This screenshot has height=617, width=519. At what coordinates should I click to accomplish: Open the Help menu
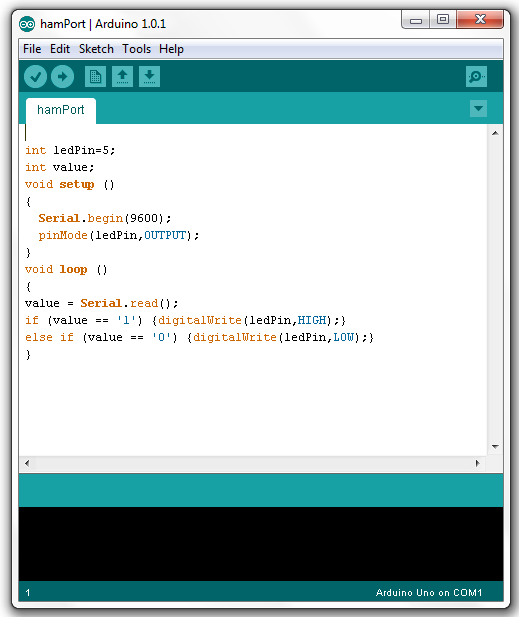coord(171,49)
